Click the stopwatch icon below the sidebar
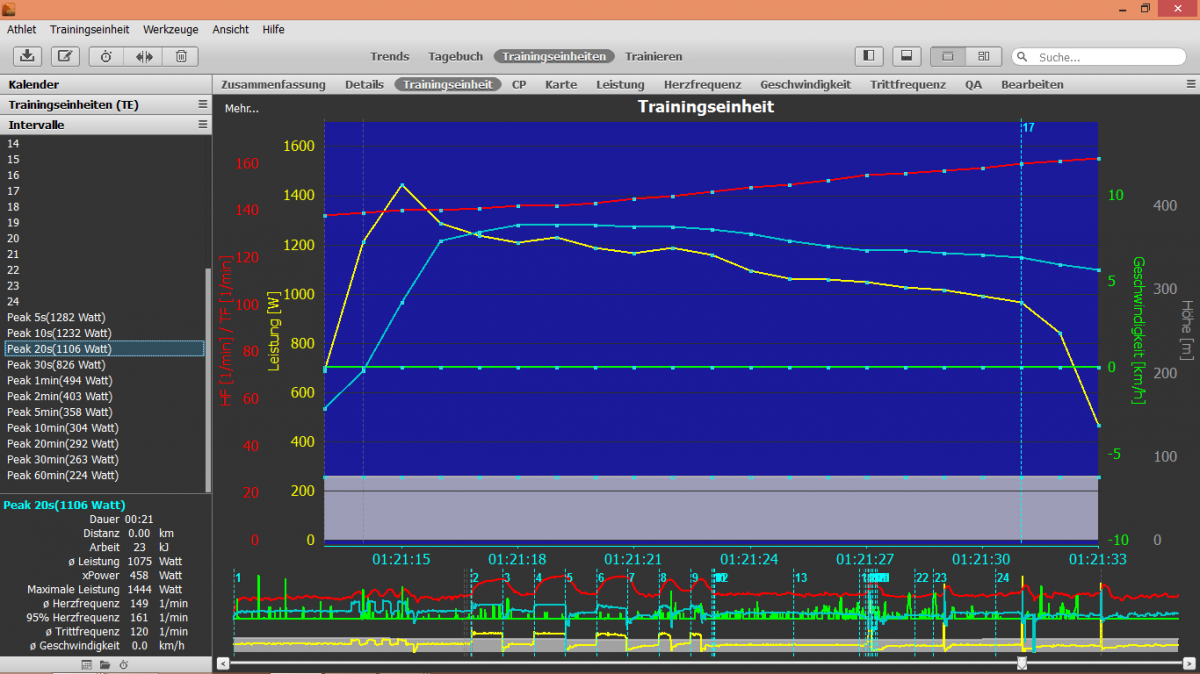Viewport: 1200px width, 674px height. (123, 665)
